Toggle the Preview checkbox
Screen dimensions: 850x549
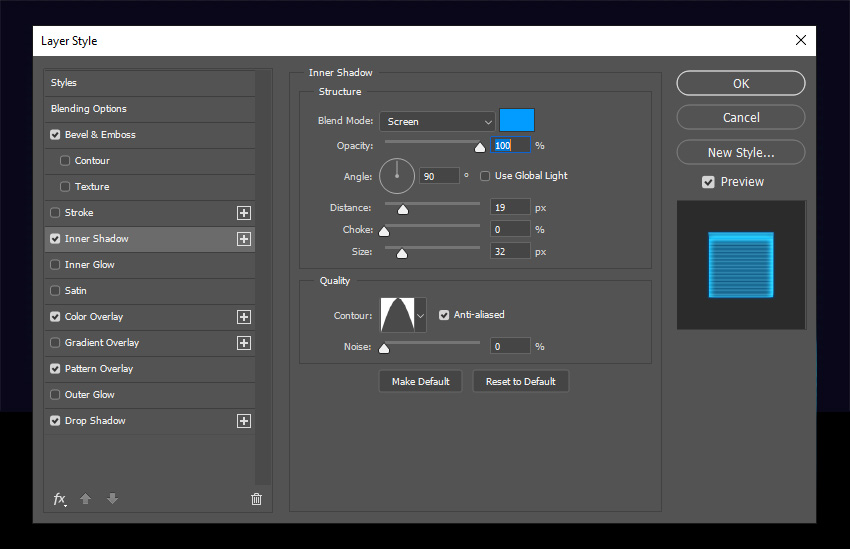click(x=708, y=182)
